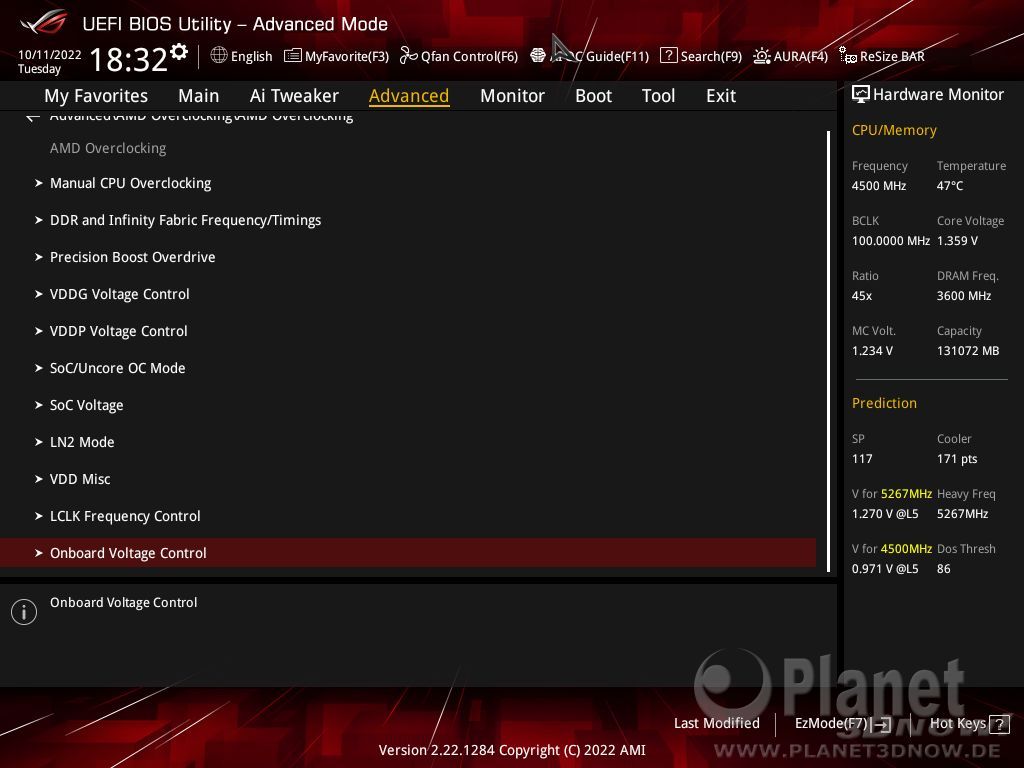The width and height of the screenshot is (1024, 768).
Task: Click the 10/11/2022 date
Action: 50,55
